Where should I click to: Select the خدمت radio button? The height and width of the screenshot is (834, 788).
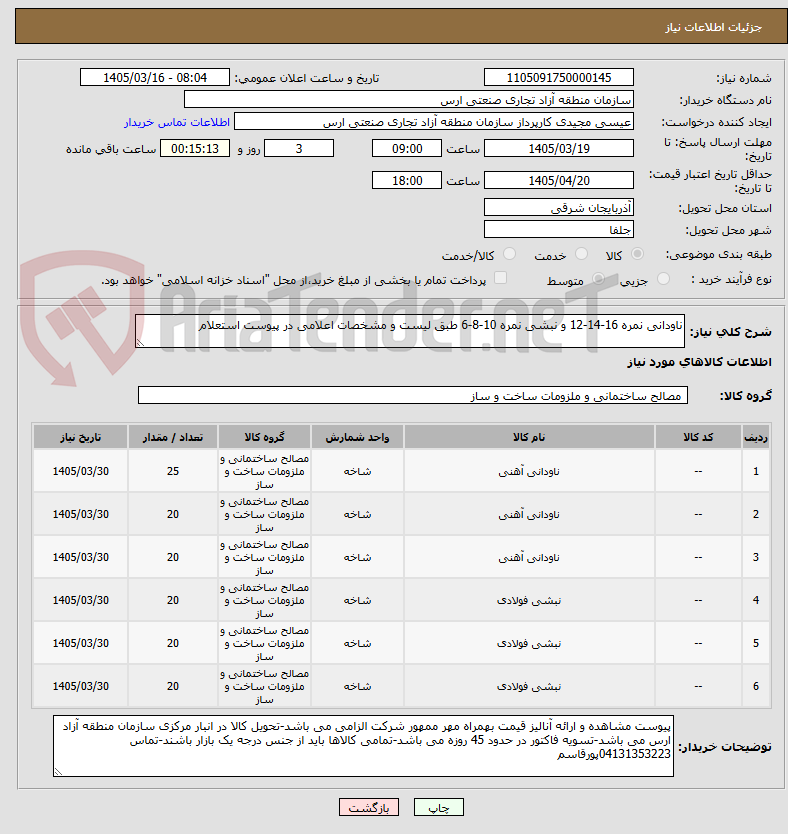click(x=582, y=254)
